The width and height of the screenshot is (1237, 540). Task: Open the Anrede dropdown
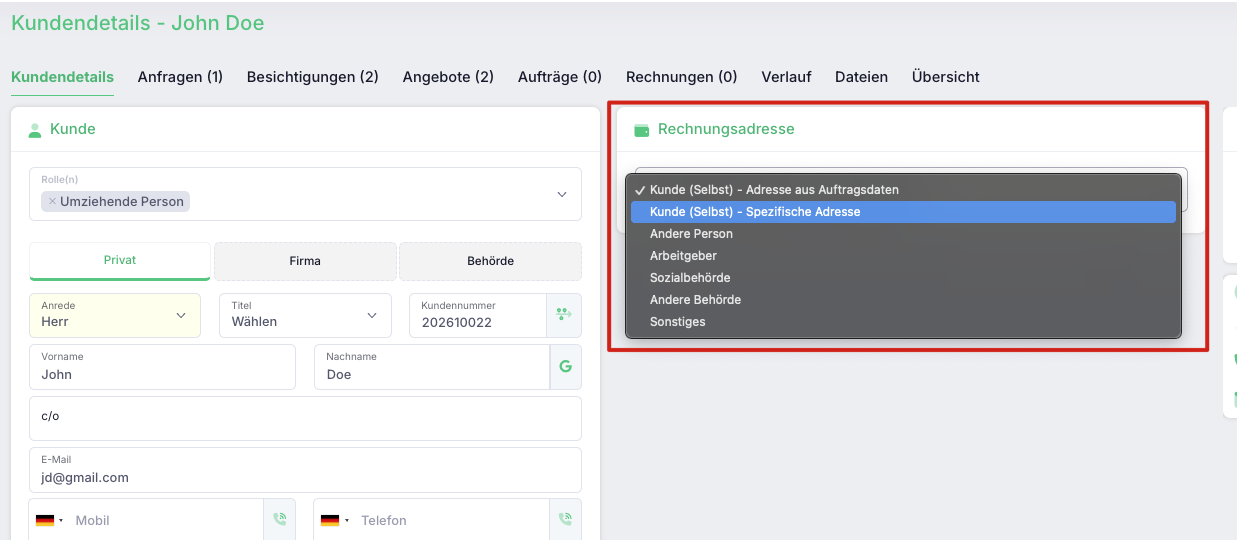(115, 315)
